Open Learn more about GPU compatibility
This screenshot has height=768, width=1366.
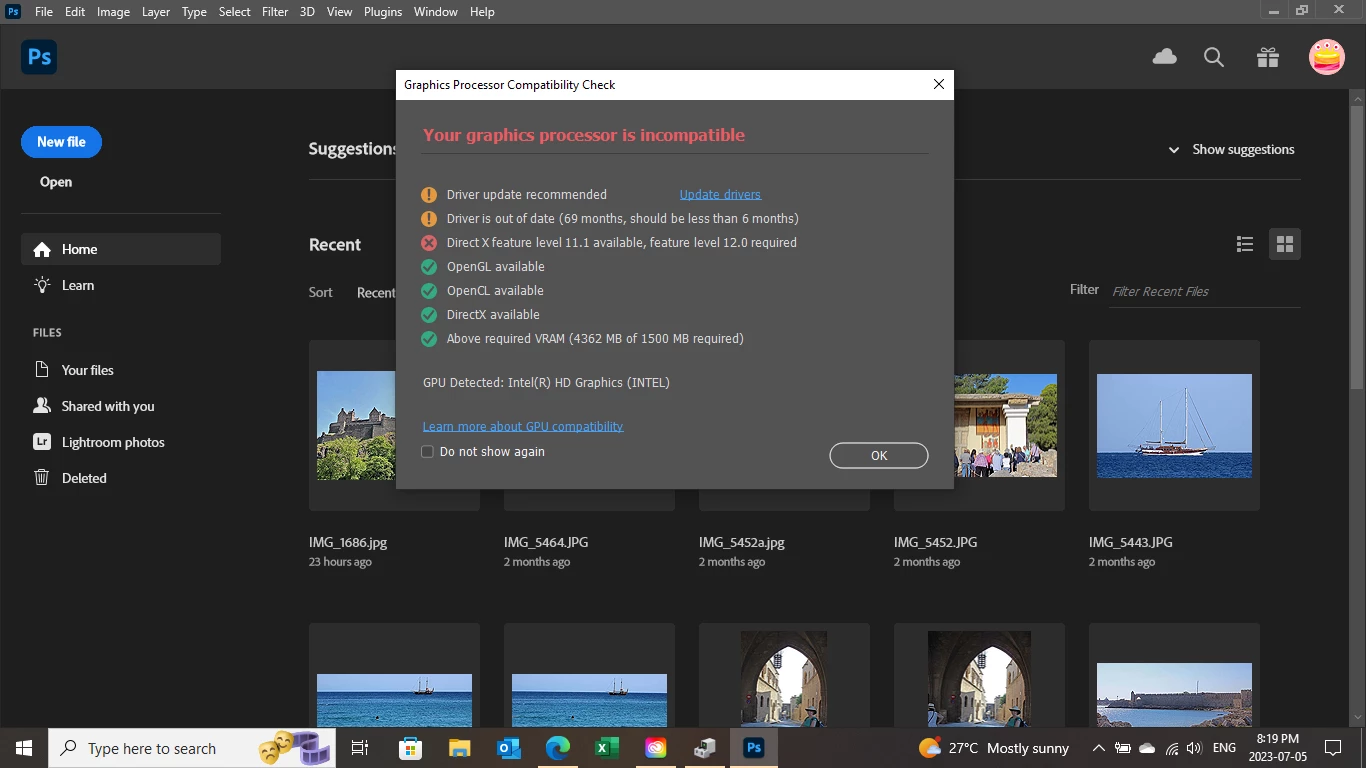523,426
